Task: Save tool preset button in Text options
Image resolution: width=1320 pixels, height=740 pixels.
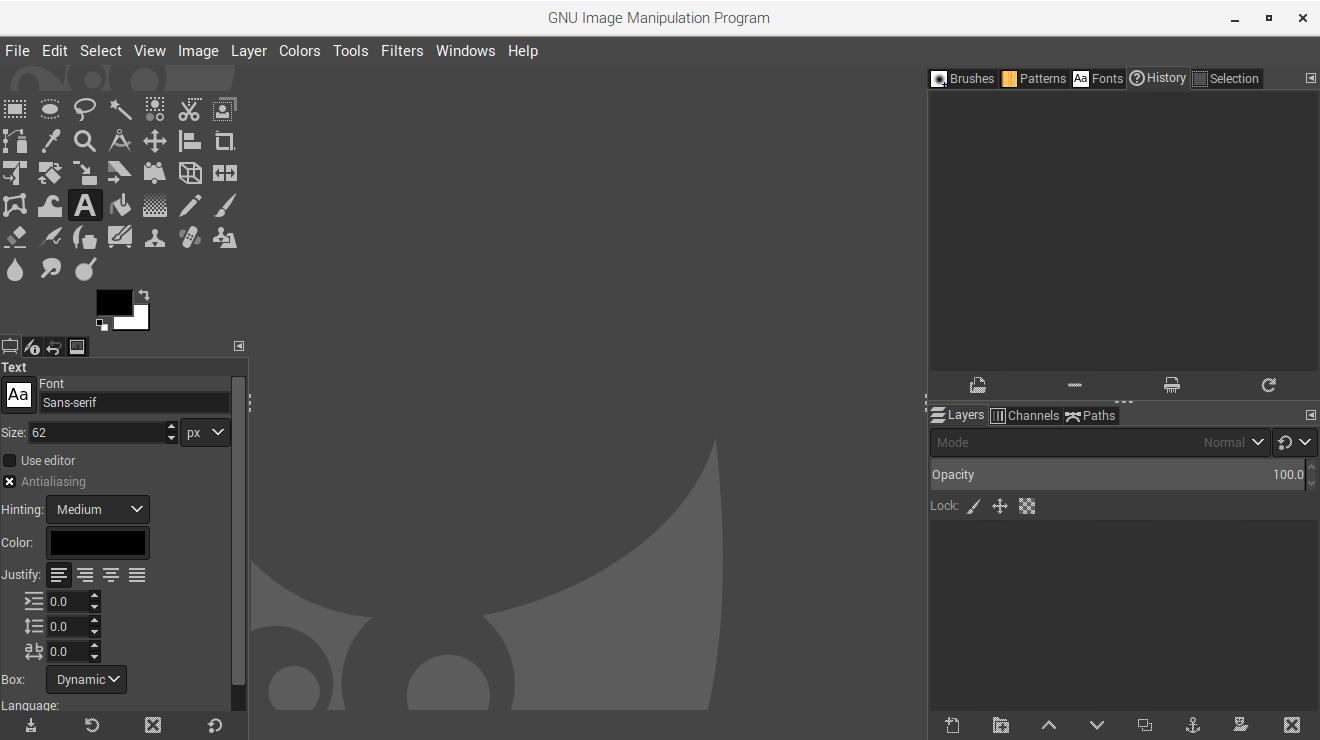Action: (x=31, y=726)
